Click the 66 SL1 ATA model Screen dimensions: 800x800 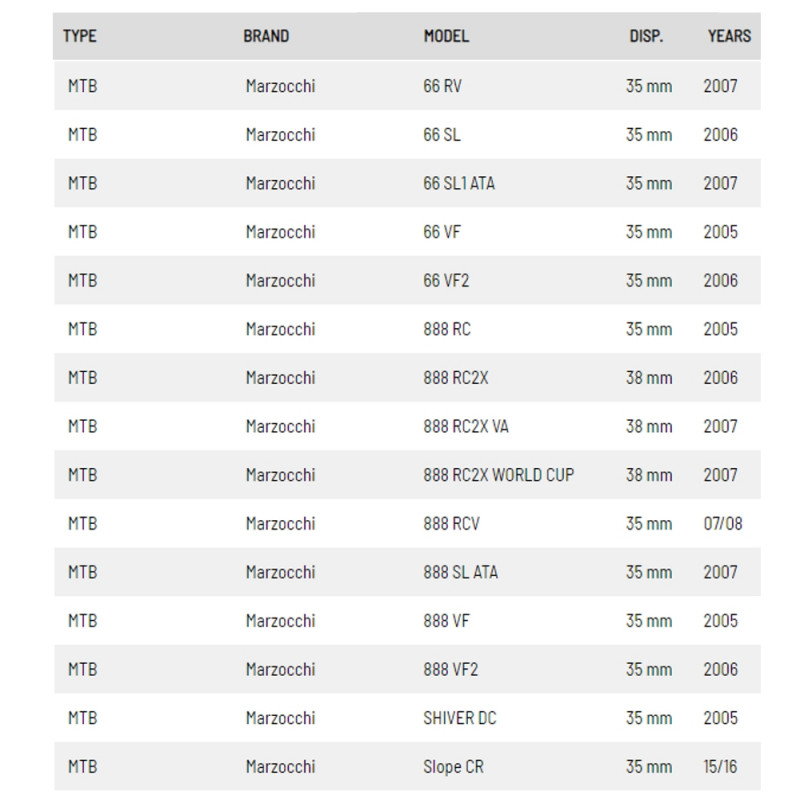[x=459, y=183]
